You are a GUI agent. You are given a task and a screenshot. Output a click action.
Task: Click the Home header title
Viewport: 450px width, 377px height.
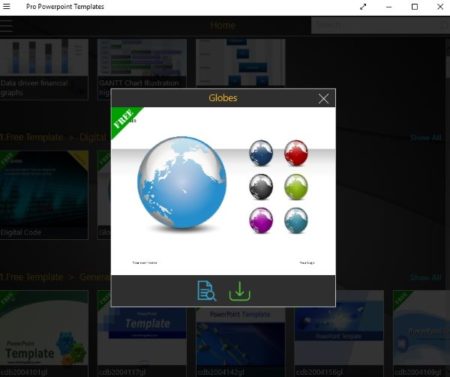pyautogui.click(x=223, y=26)
